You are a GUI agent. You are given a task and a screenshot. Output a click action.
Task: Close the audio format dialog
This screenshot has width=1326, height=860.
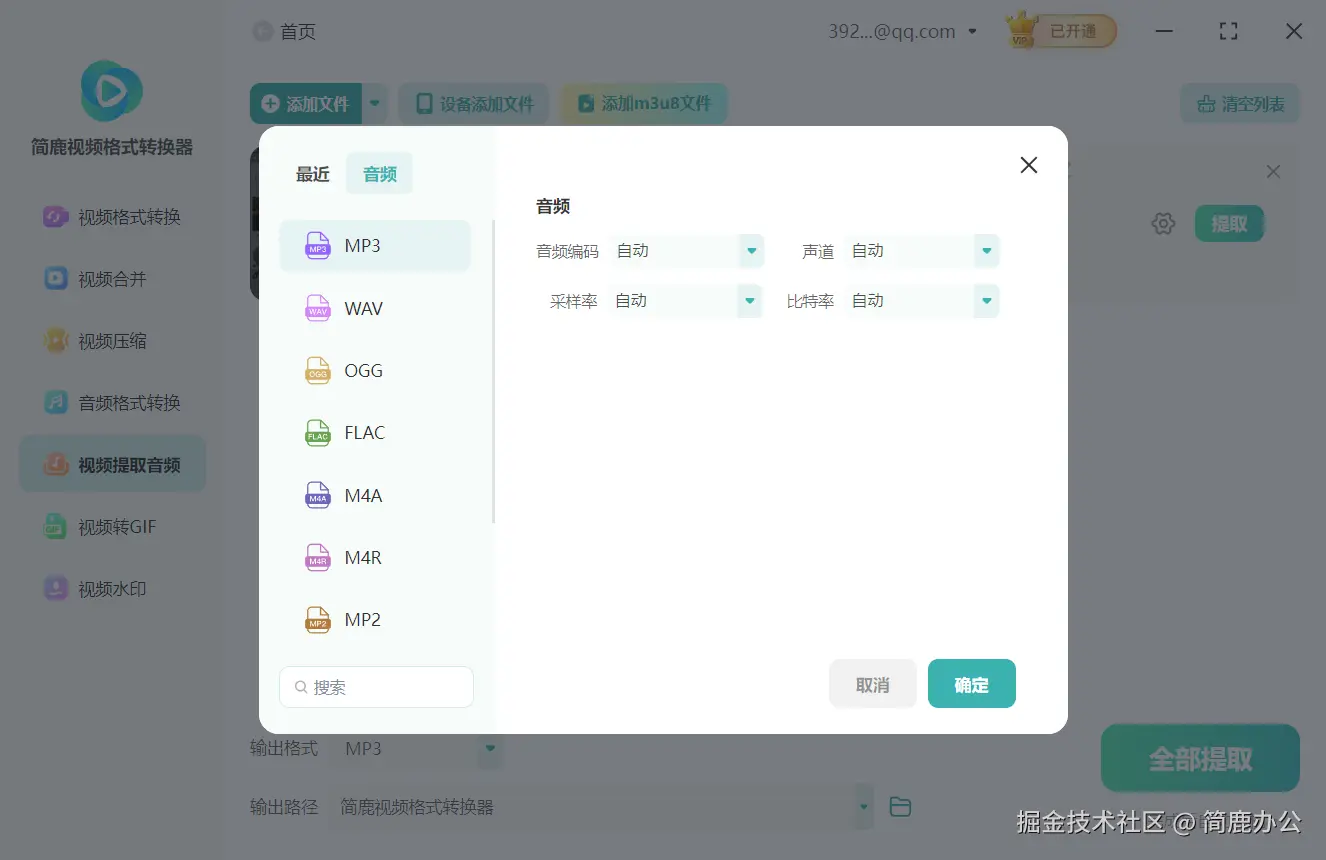pyautogui.click(x=1028, y=165)
